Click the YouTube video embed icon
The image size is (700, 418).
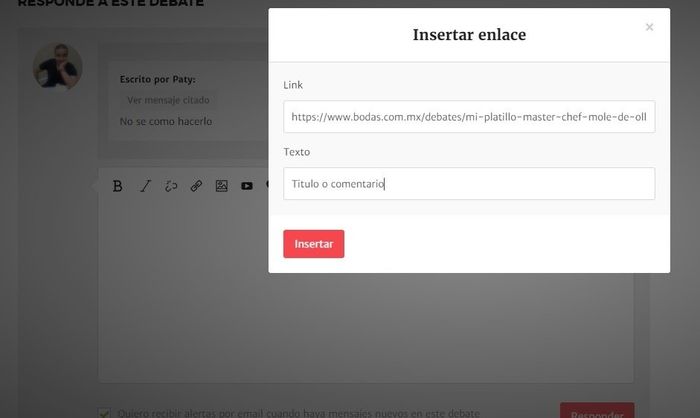tap(247, 186)
